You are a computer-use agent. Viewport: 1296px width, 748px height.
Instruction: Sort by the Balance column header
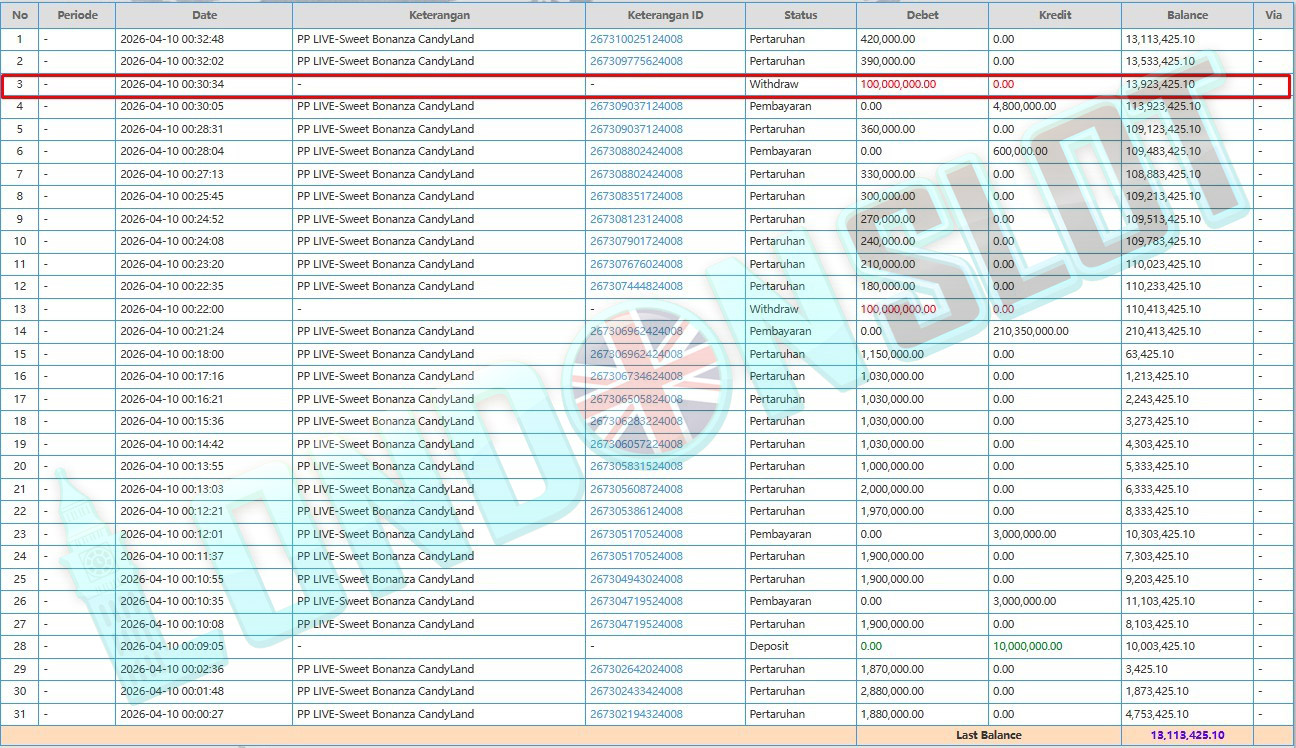point(1187,15)
